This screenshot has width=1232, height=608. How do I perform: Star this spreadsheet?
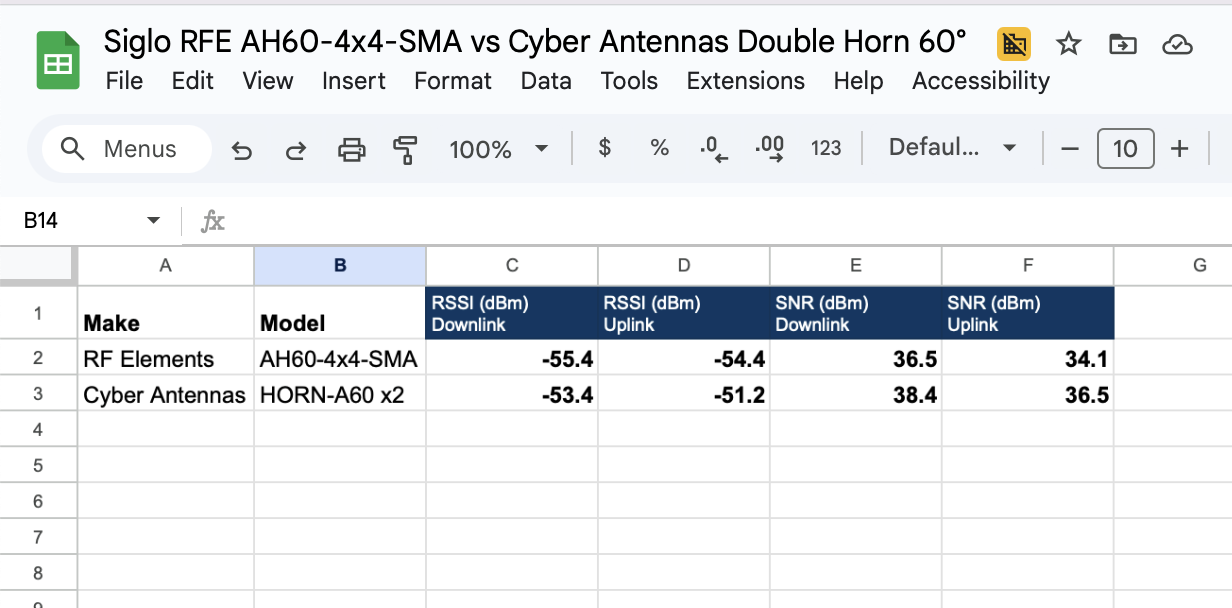[1069, 44]
